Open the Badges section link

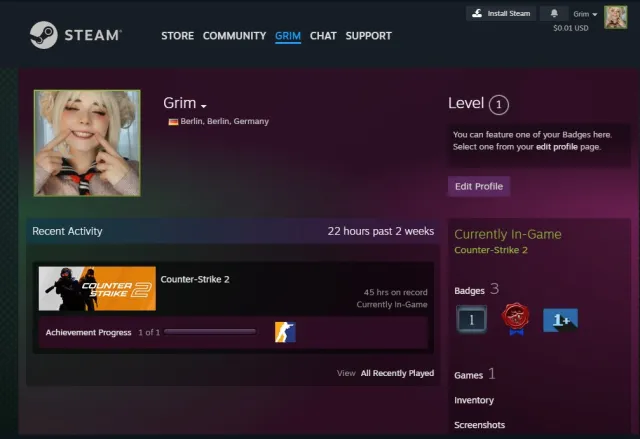[469, 291]
